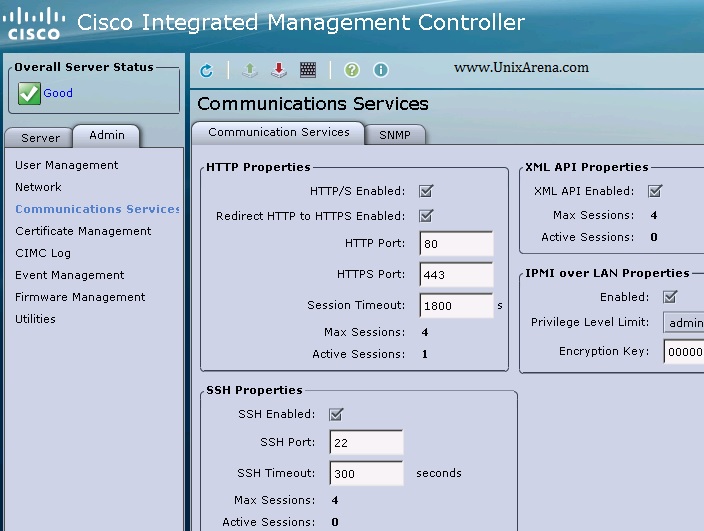Image resolution: width=704 pixels, height=531 pixels.
Task: Switch to the Server tab
Action: [x=40, y=138]
